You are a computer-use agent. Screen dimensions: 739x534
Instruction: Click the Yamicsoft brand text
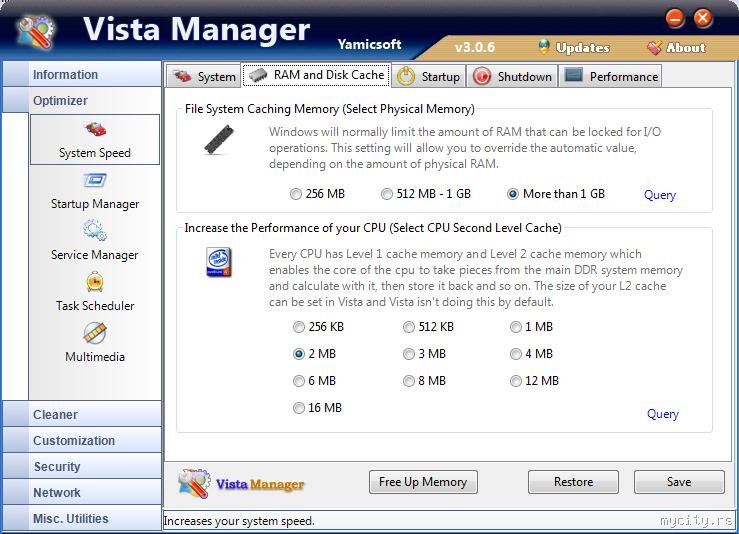click(x=370, y=44)
